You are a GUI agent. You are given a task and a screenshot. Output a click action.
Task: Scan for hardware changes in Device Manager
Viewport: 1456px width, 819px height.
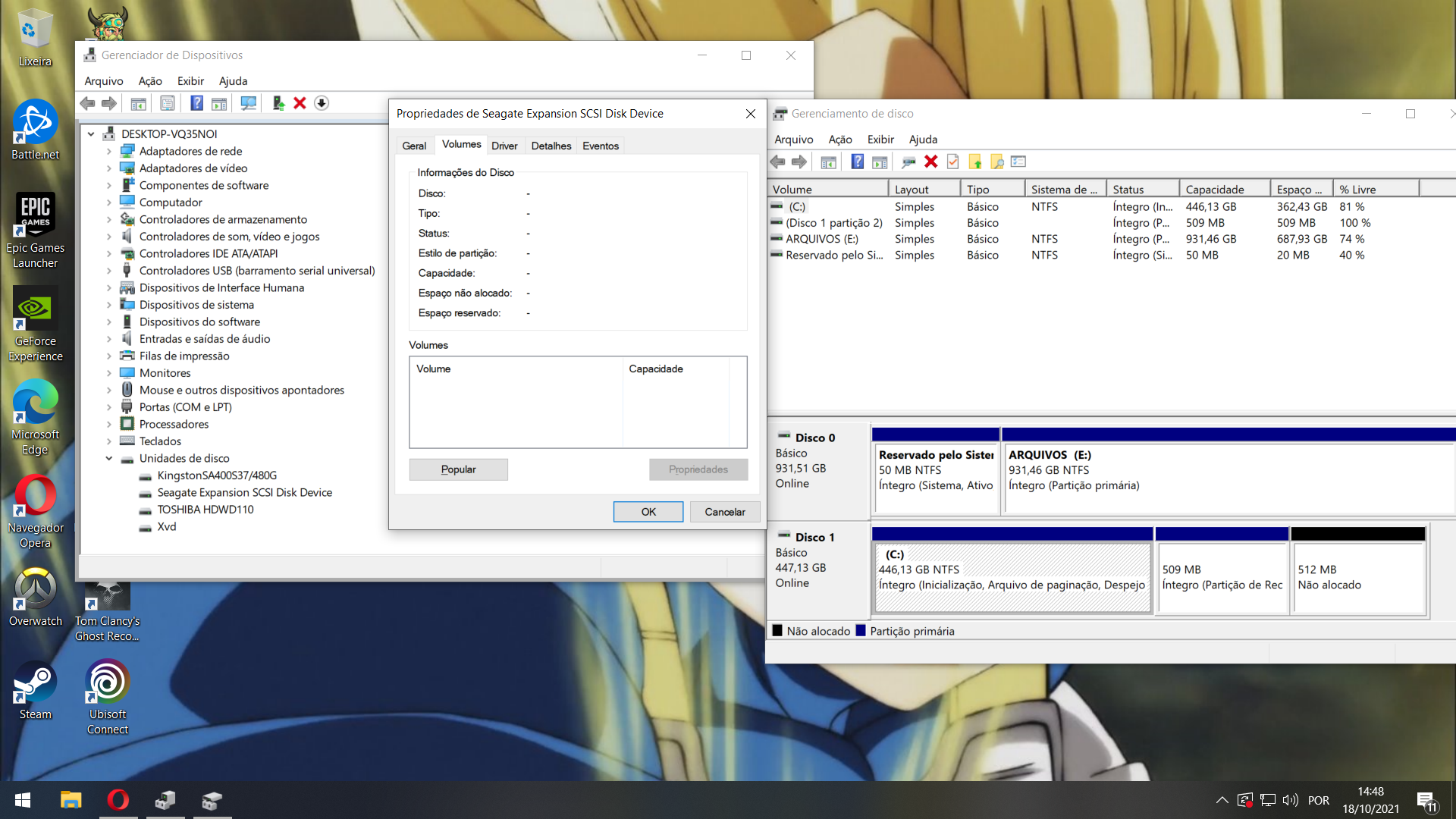248,103
